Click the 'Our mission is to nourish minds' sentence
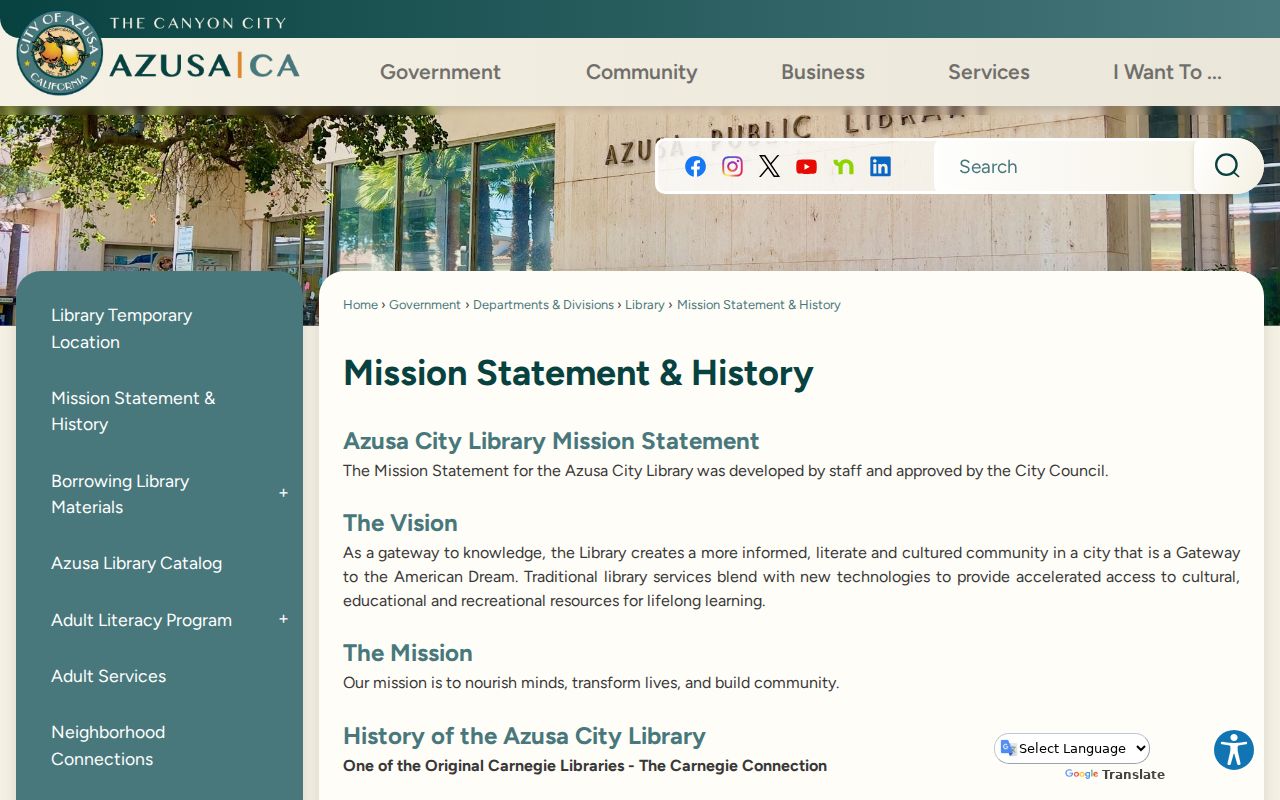1280x800 pixels. 591,683
